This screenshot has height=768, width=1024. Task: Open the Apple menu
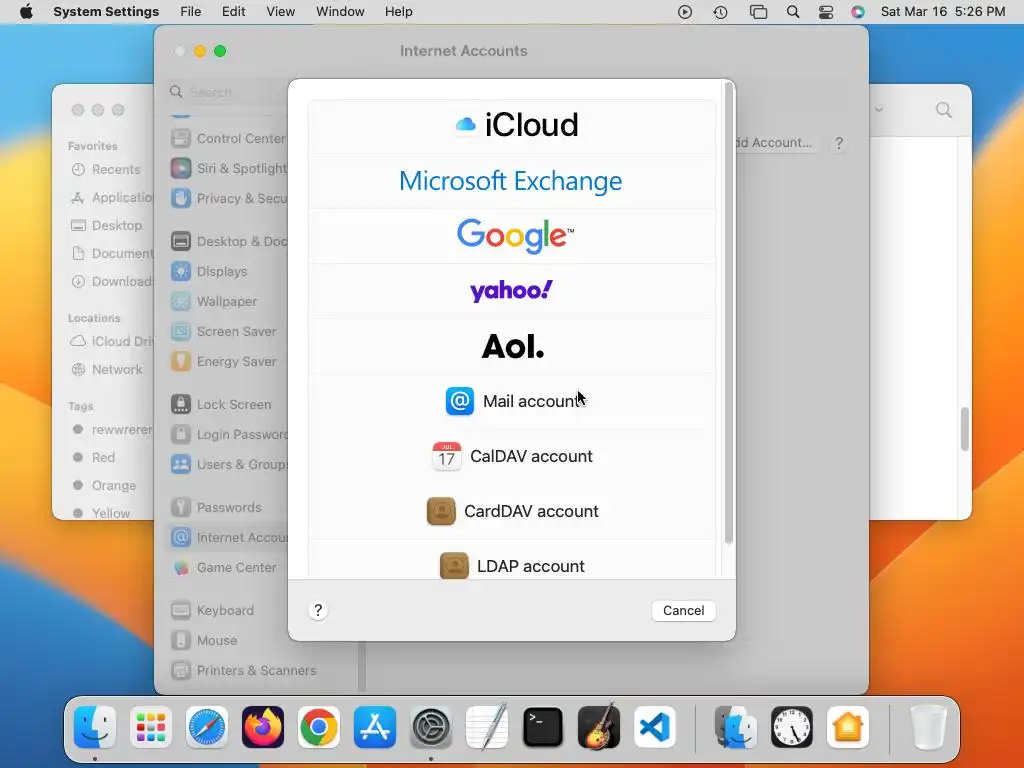pos(26,12)
